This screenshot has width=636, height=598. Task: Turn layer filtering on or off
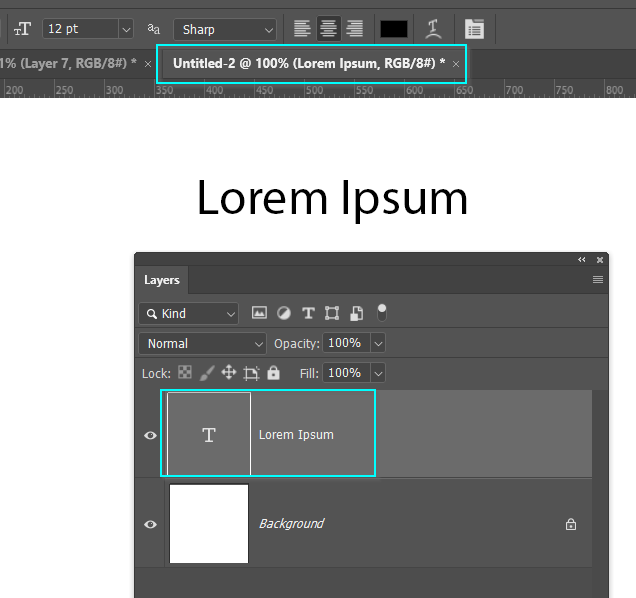click(x=382, y=313)
